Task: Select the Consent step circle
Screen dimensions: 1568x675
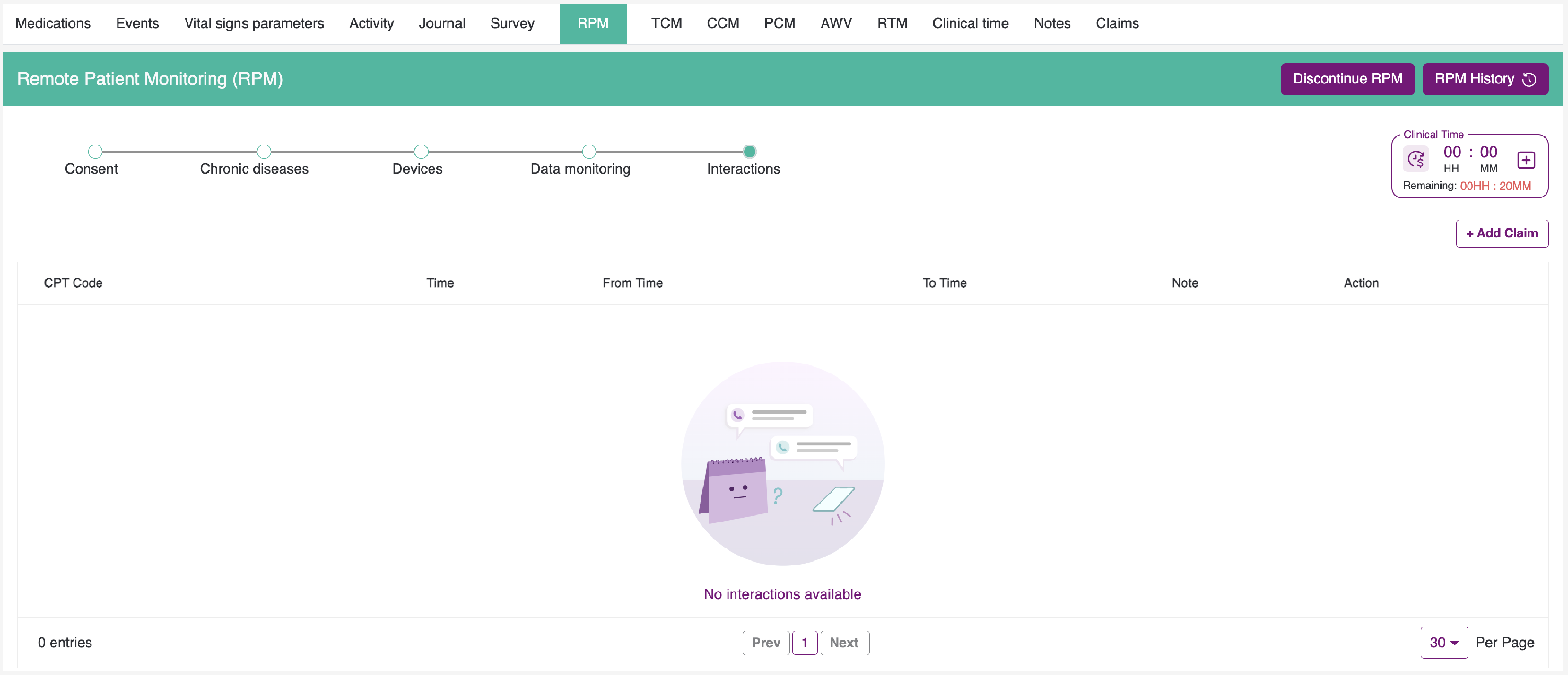Action: [x=95, y=151]
